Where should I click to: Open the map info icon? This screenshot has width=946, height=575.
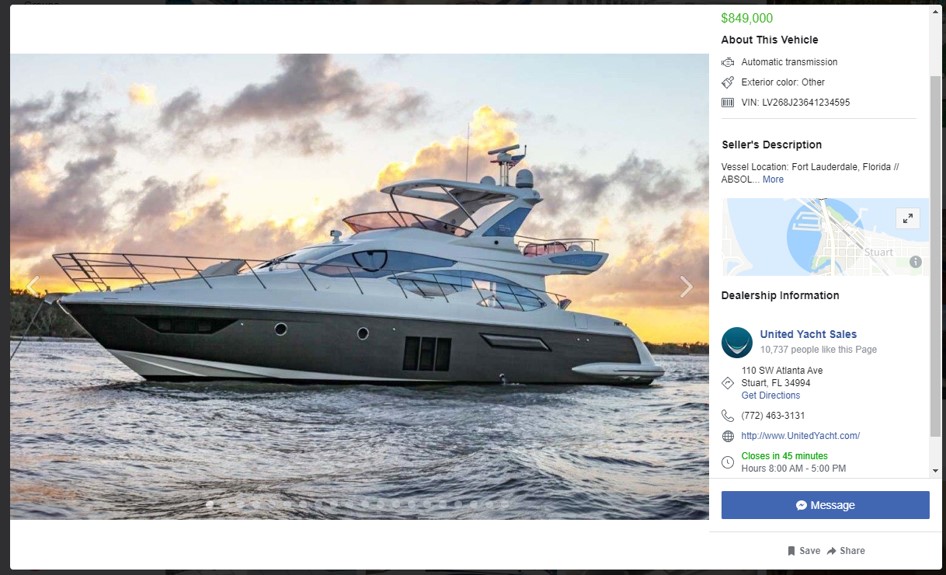coord(915,262)
